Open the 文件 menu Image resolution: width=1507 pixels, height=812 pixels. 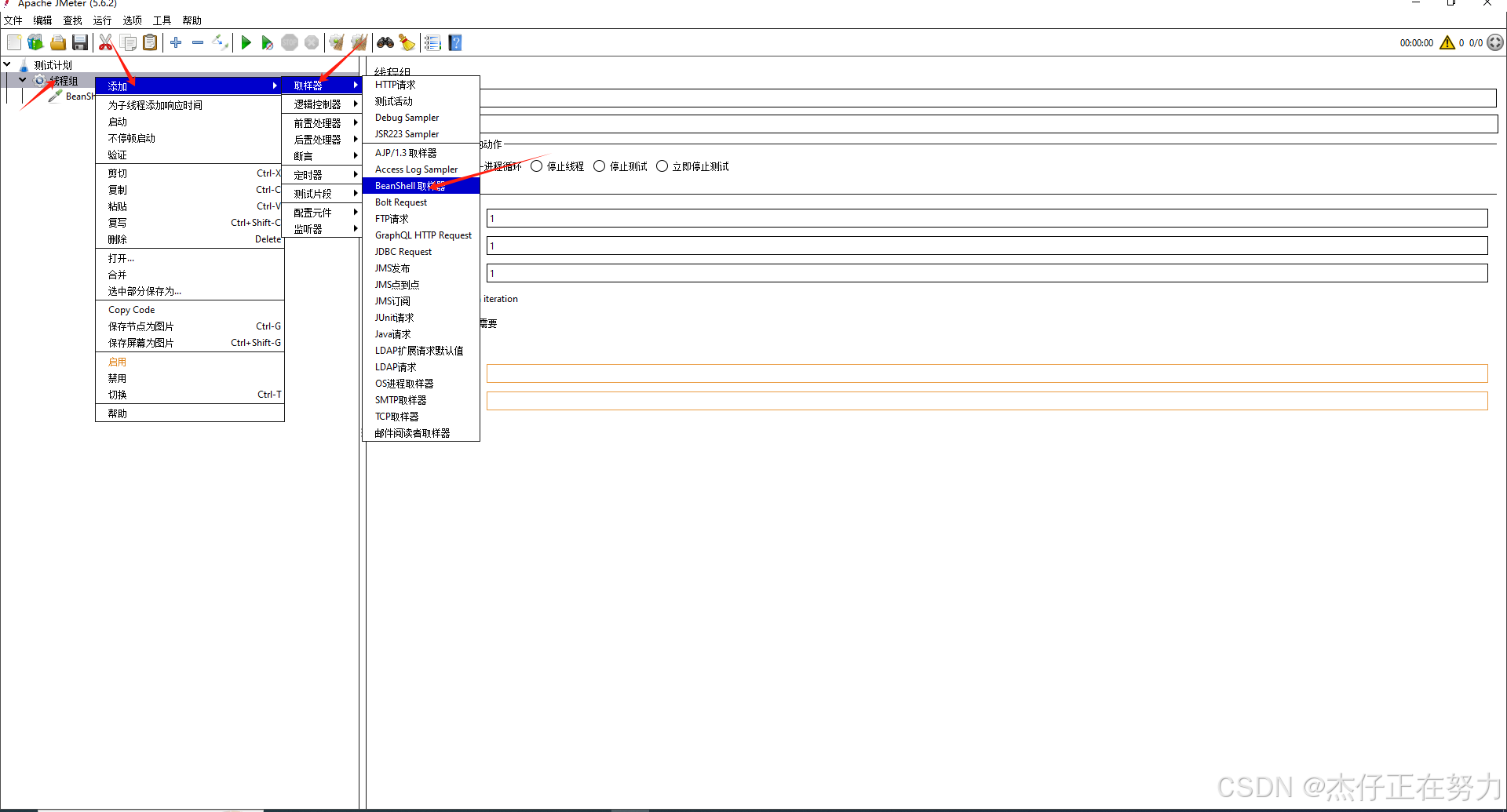point(13,20)
